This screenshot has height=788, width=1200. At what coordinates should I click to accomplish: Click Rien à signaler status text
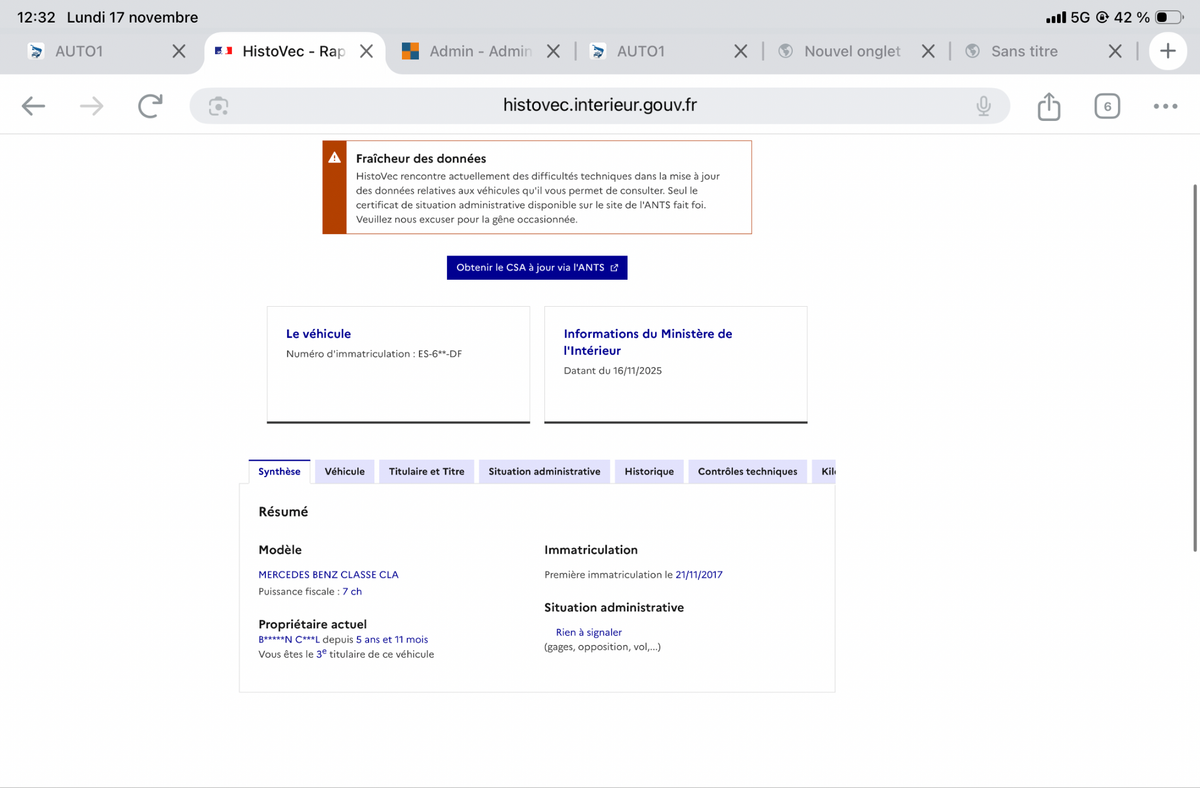[589, 632]
